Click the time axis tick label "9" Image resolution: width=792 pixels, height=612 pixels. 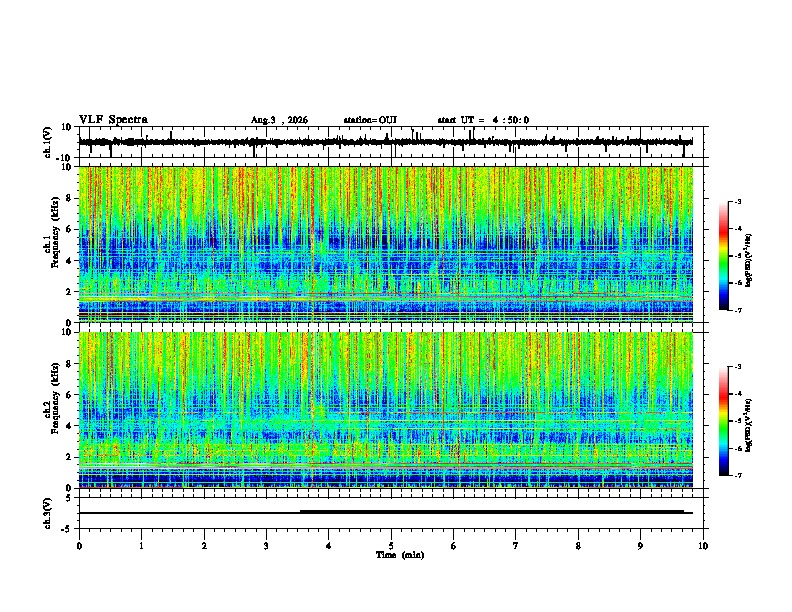(x=640, y=546)
